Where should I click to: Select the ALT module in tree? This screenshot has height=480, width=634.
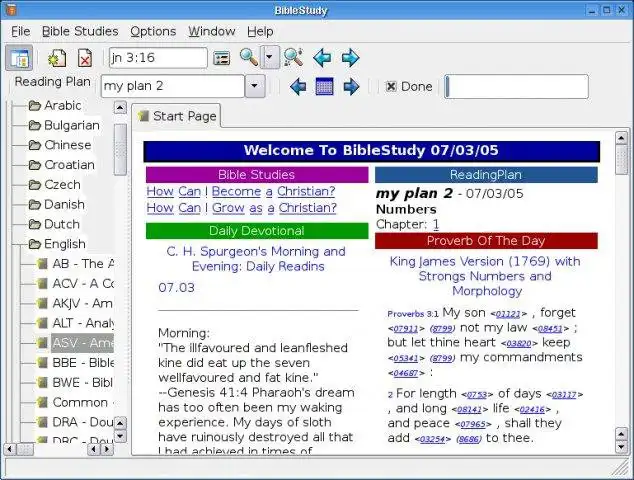tap(75, 324)
